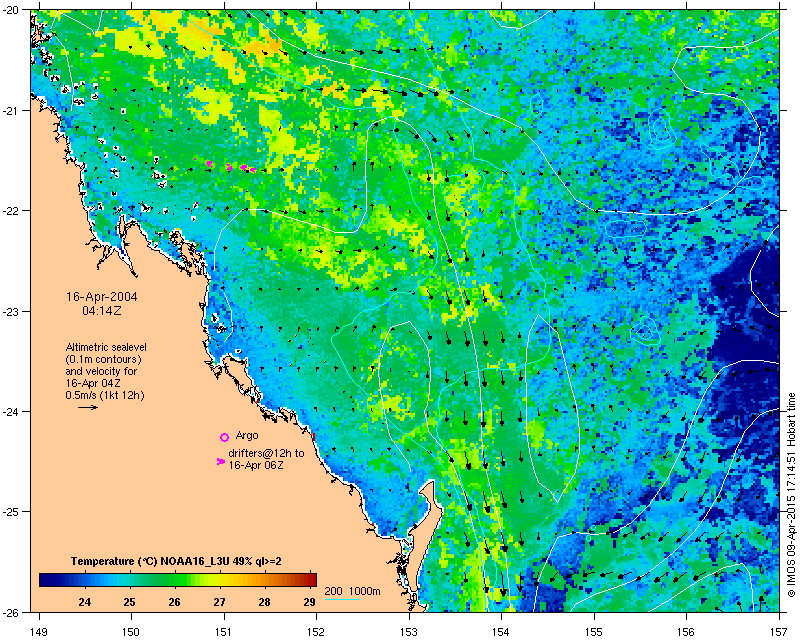The image size is (800, 640).
Task: Click the '(0.1m contours)' label
Action: pos(104,359)
